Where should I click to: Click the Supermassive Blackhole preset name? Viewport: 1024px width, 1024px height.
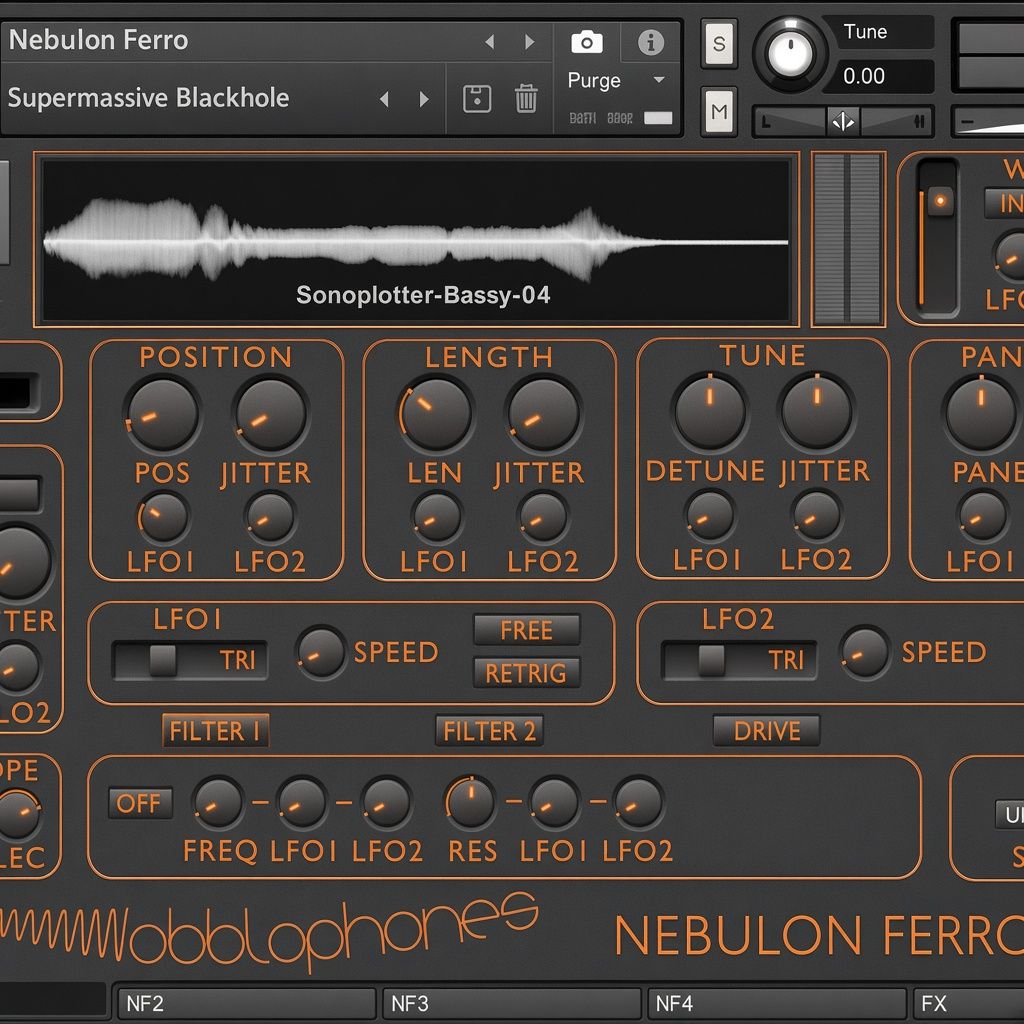148,98
